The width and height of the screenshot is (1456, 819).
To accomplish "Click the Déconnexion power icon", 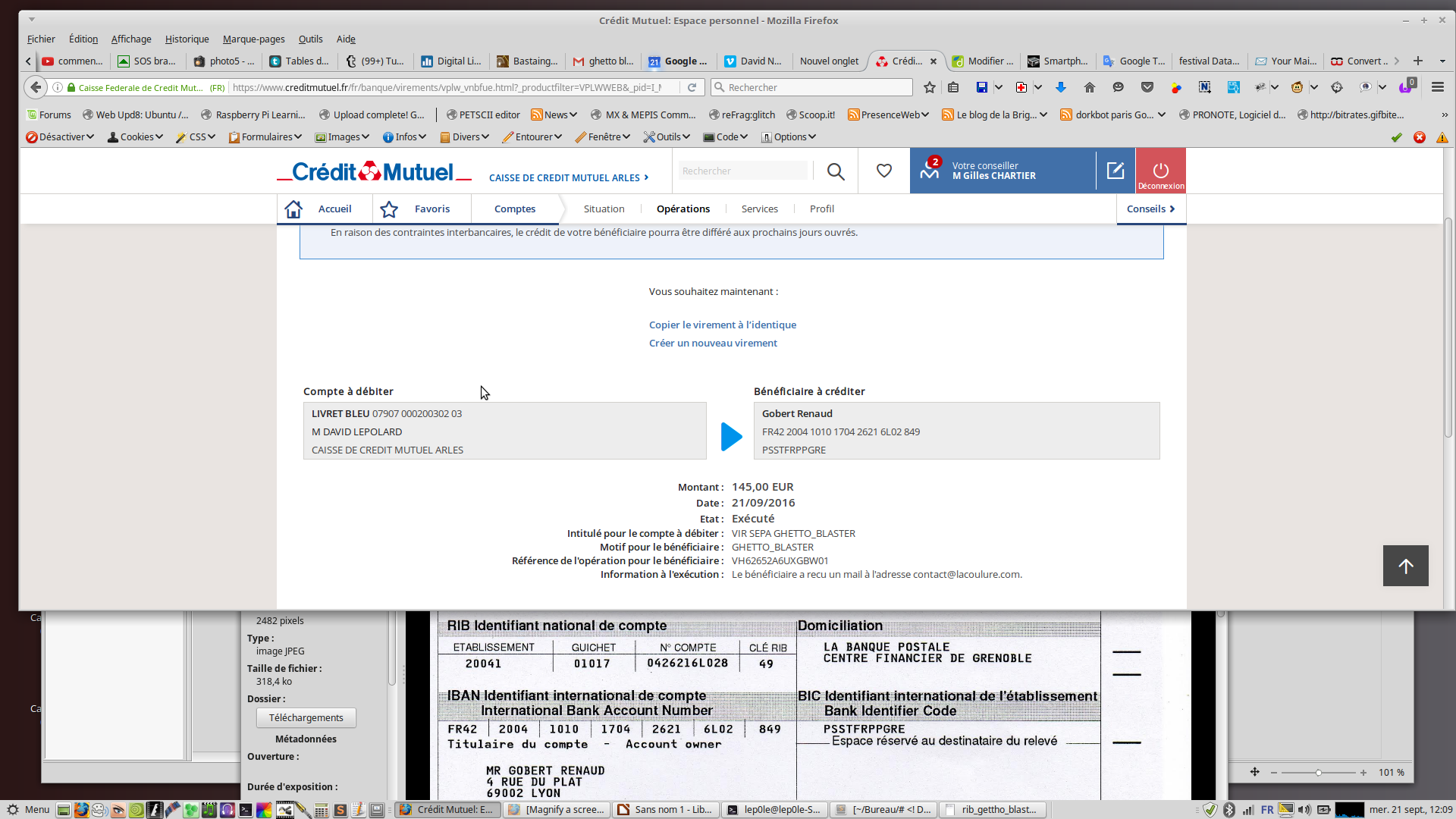I will [x=1160, y=170].
